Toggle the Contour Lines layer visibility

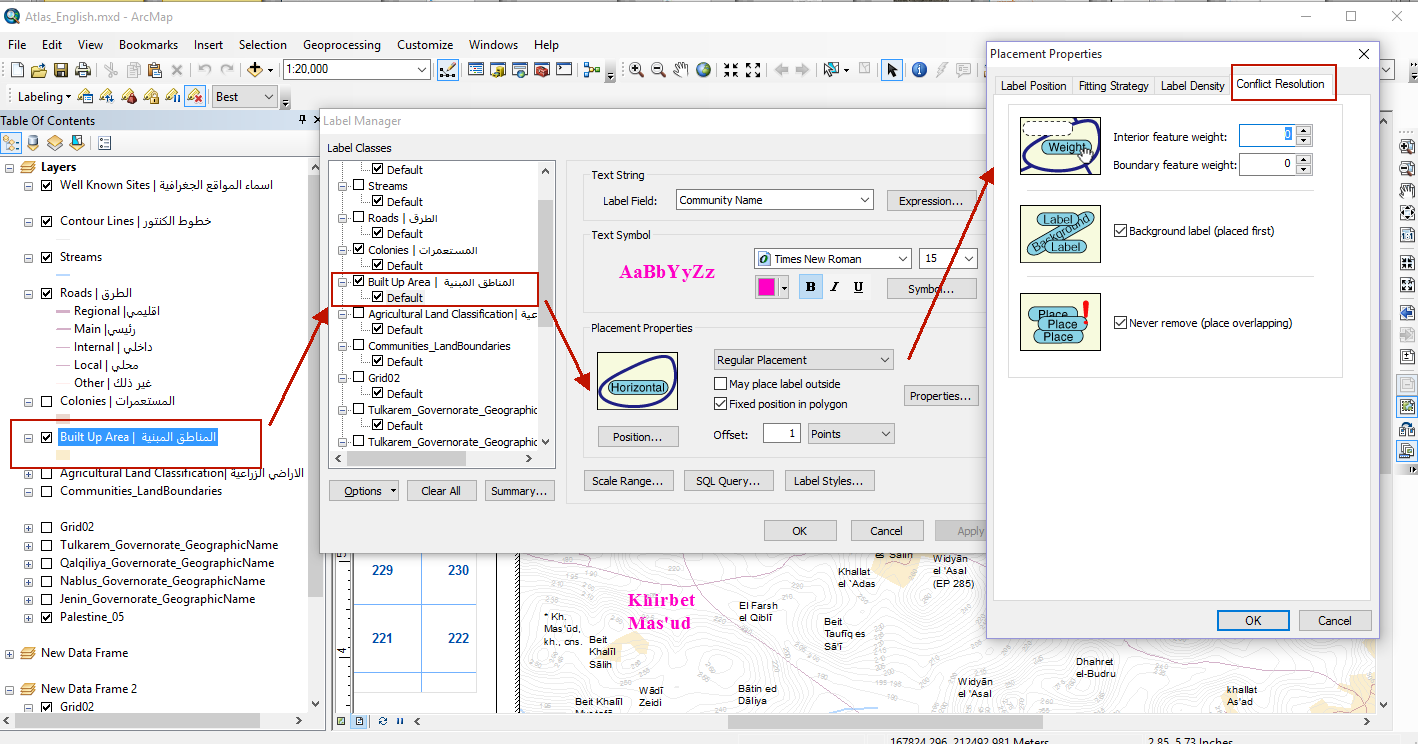click(x=46, y=221)
